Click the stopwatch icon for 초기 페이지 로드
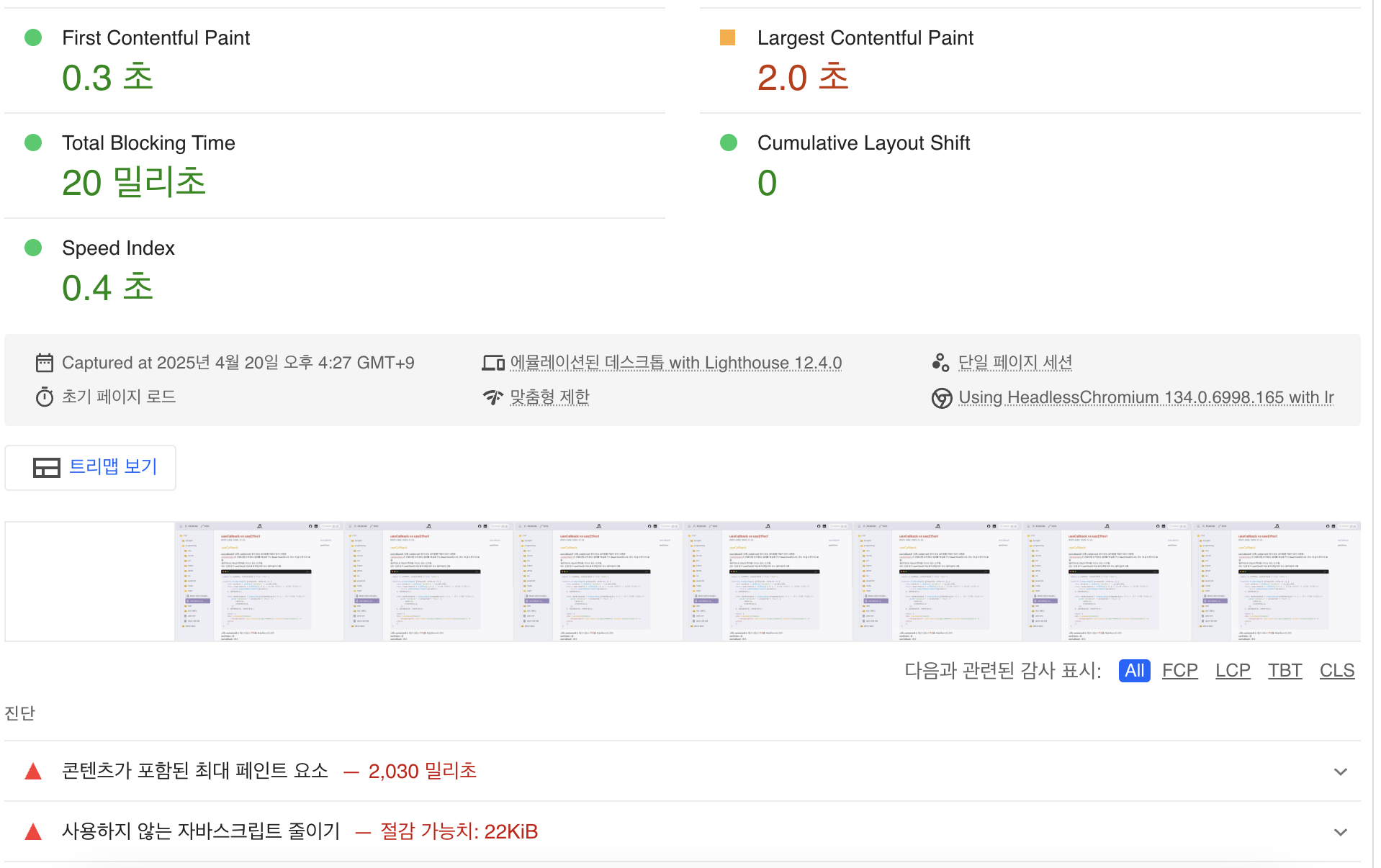The image size is (1381, 868). coord(45,397)
